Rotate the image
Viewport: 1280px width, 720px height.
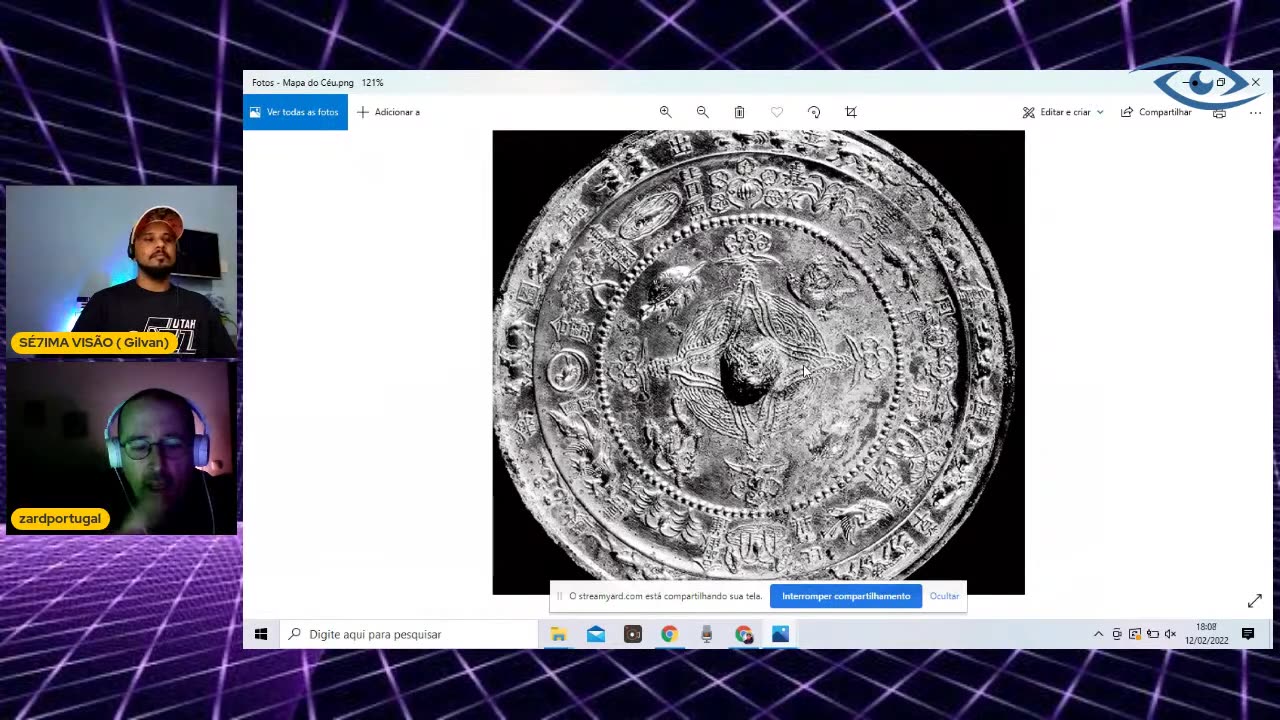pyautogui.click(x=814, y=112)
